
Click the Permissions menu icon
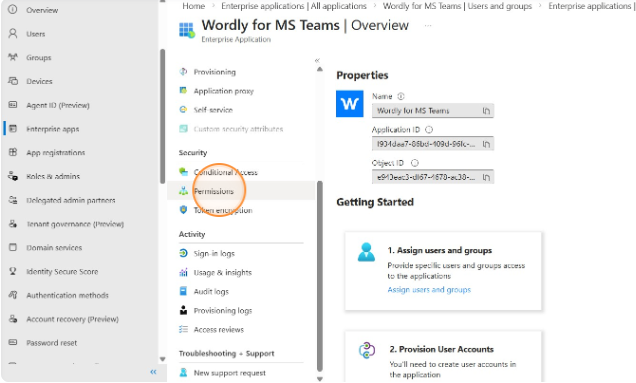coord(183,191)
